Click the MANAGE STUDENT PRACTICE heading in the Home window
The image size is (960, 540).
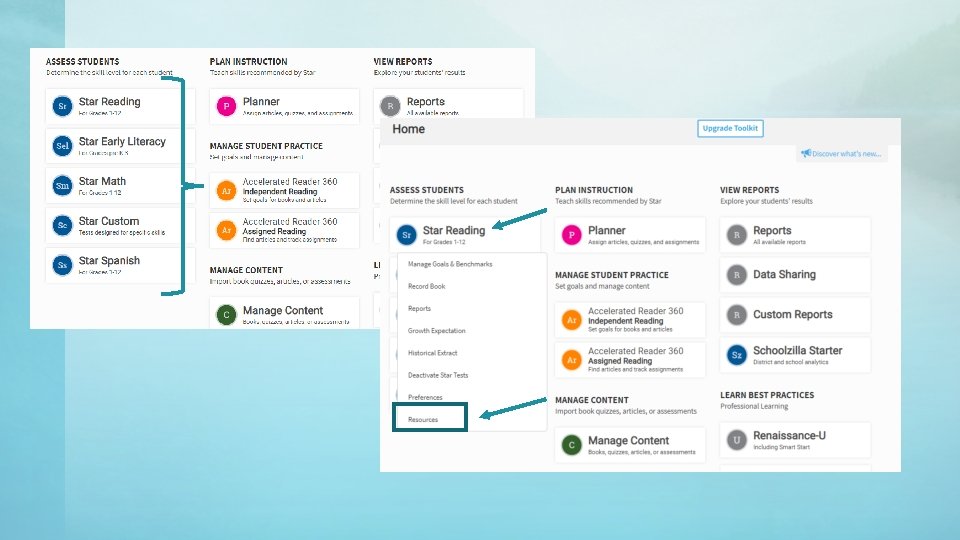tap(612, 275)
